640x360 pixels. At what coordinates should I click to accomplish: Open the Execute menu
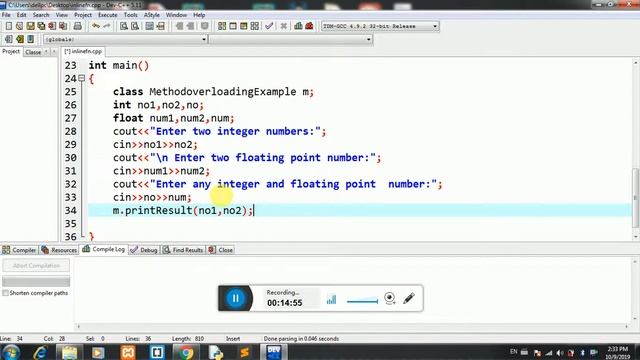pyautogui.click(x=107, y=15)
